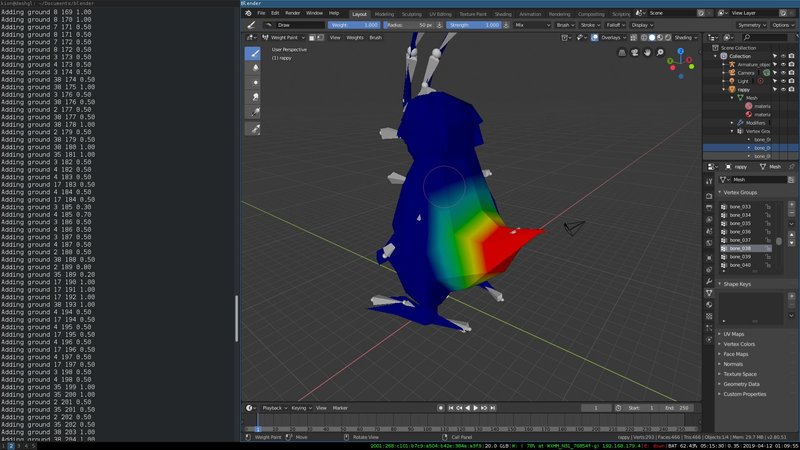Click the blue Z axis on gizmo

(x=681, y=51)
